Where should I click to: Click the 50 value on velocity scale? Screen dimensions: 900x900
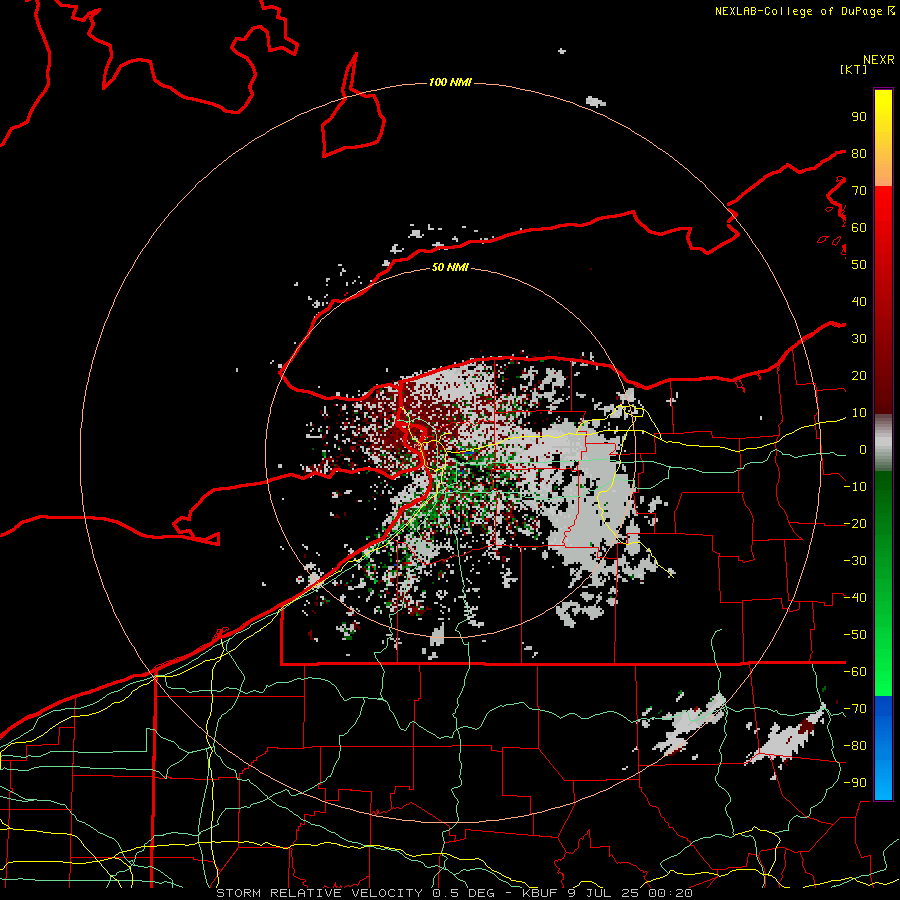coord(859,265)
